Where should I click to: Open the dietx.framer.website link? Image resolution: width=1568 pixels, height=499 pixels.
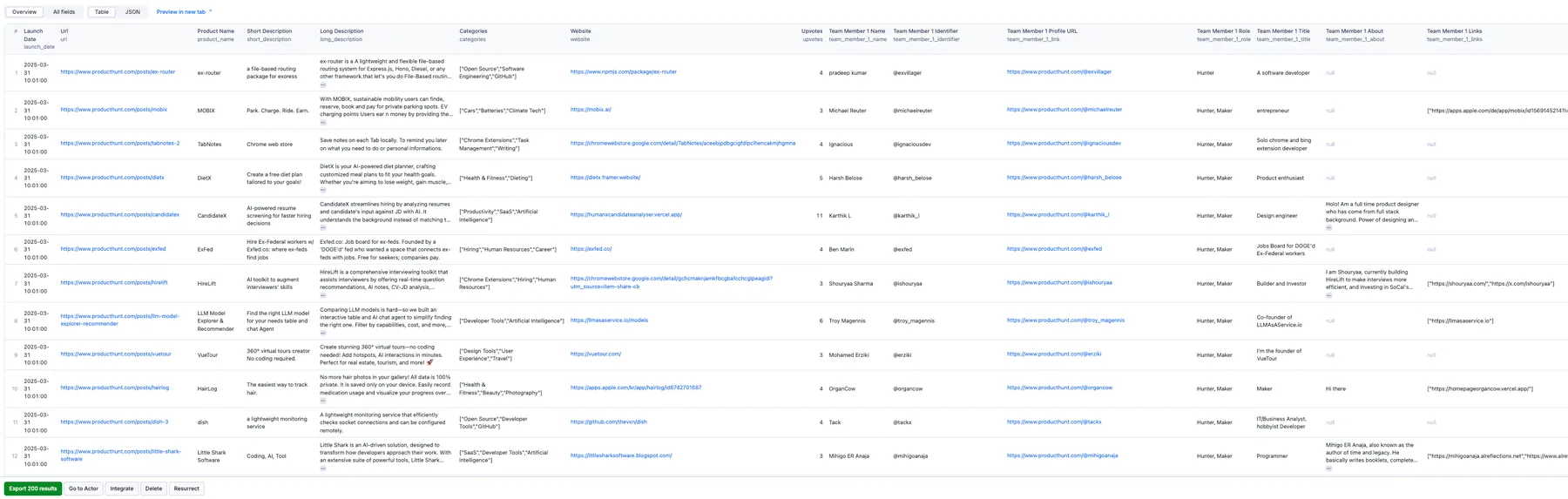[605, 178]
